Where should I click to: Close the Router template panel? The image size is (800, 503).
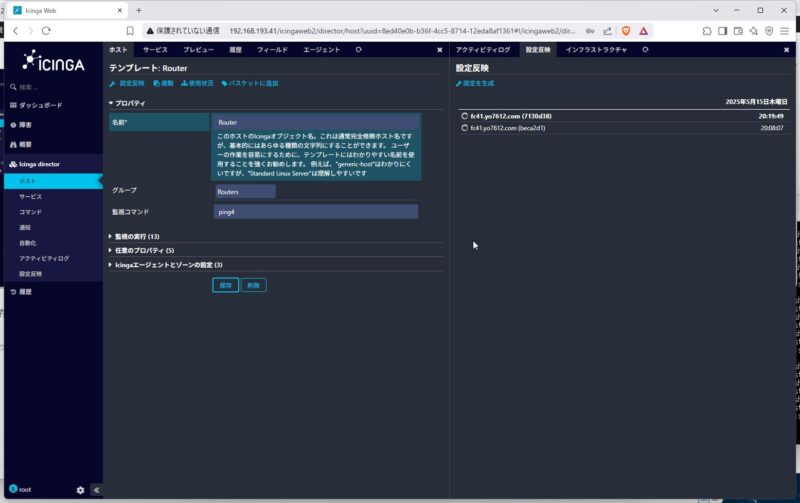(440, 50)
